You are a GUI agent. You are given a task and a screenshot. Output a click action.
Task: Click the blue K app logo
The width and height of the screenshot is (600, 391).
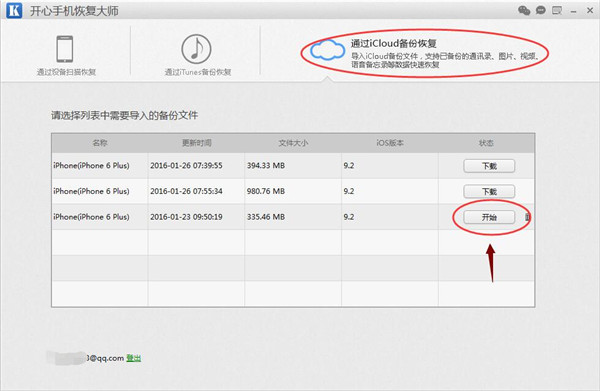pyautogui.click(x=14, y=10)
